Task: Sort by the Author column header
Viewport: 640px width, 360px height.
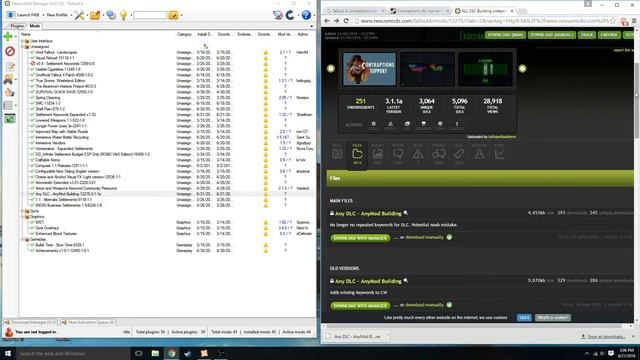Action: pos(302,35)
